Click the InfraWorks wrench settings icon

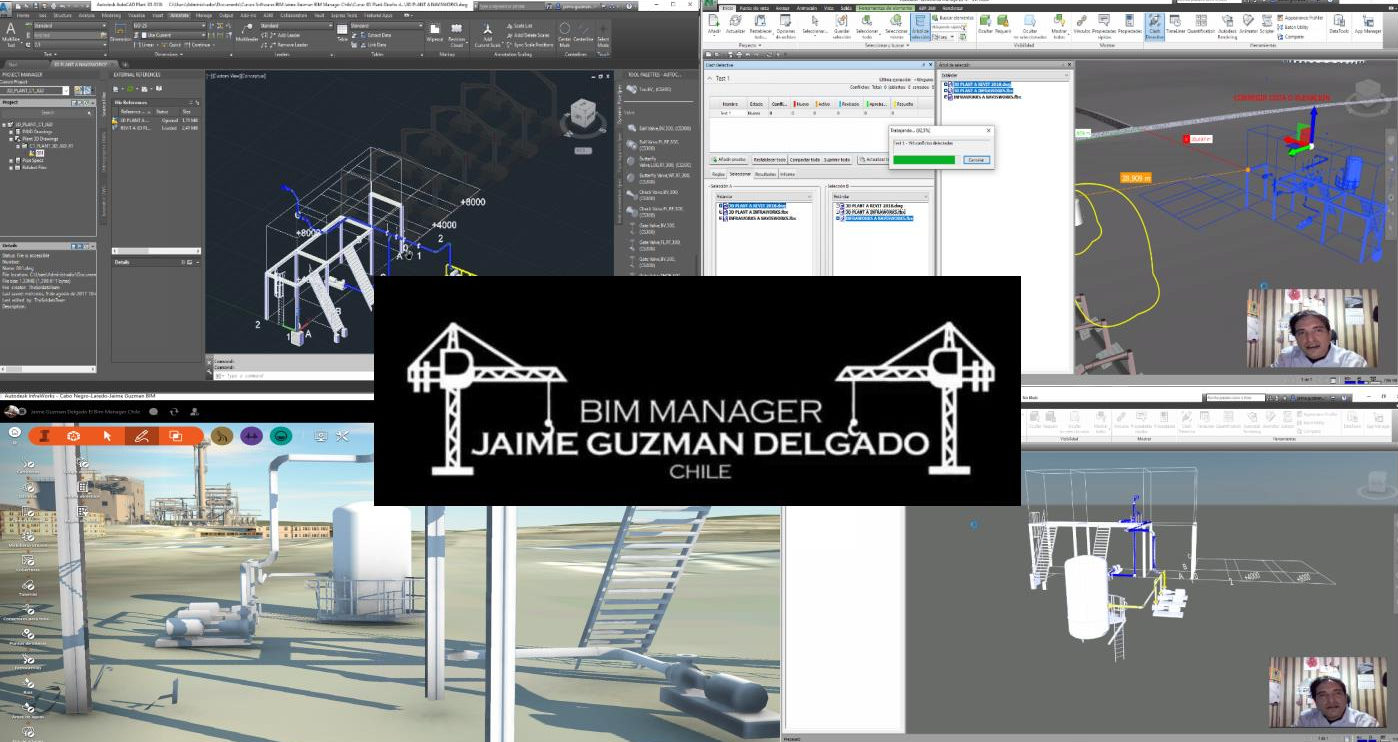(342, 436)
